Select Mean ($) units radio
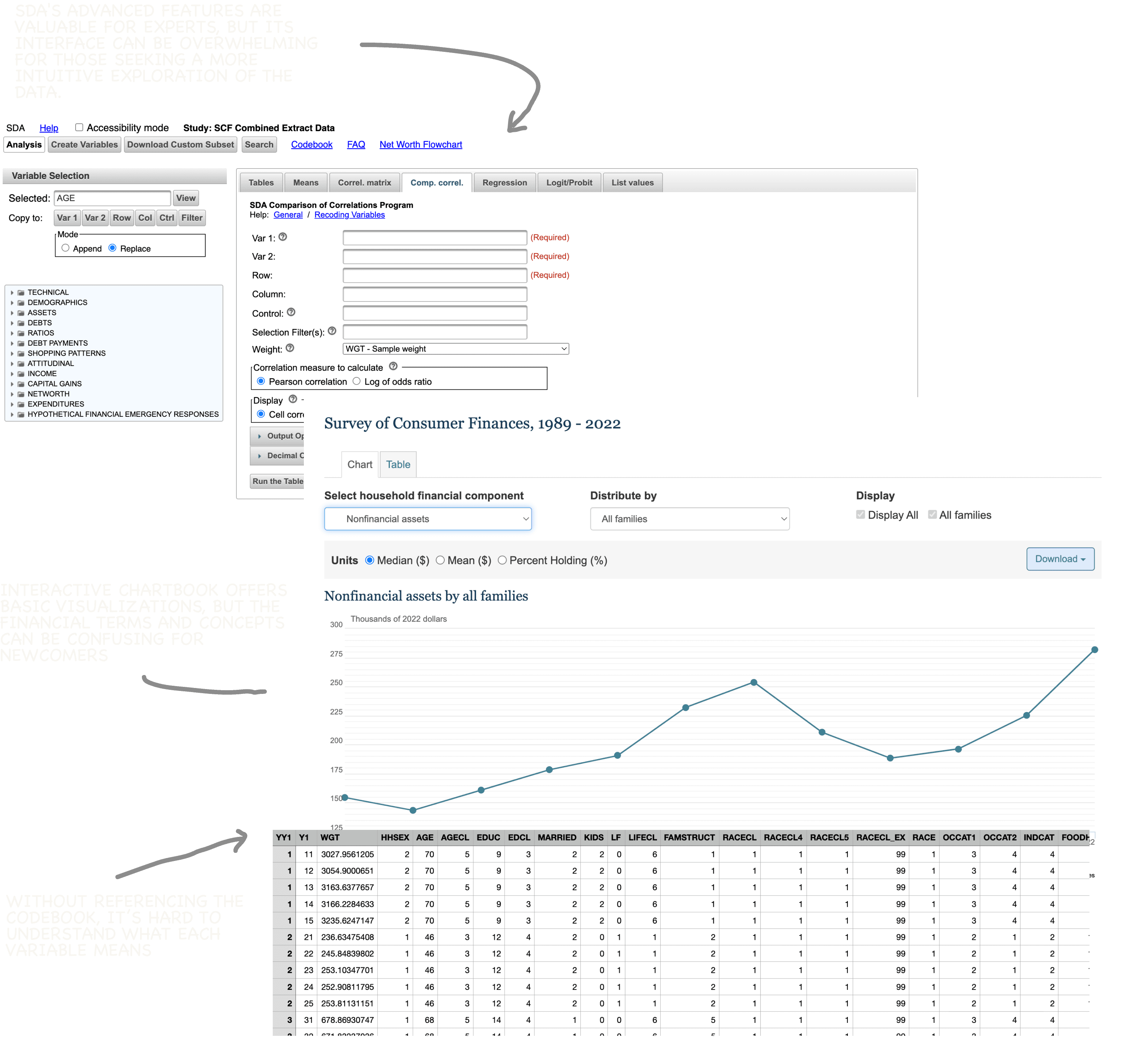Viewport: 1128px width, 1064px height. (x=440, y=561)
